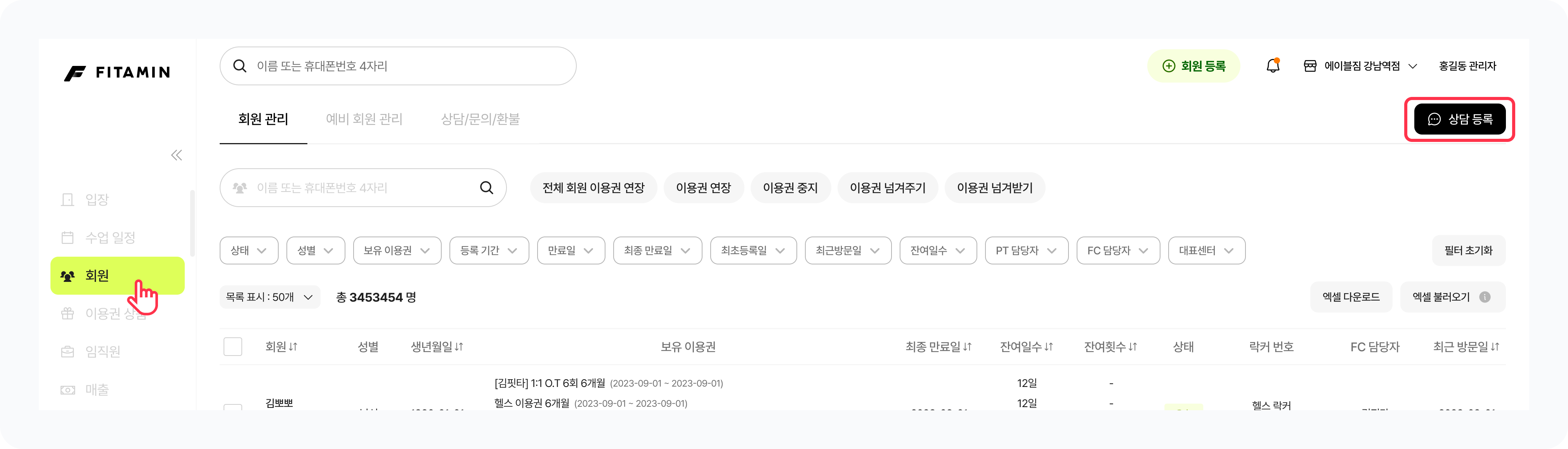Open the 상태 filter dropdown
The height and width of the screenshot is (449, 1568).
[x=248, y=250]
